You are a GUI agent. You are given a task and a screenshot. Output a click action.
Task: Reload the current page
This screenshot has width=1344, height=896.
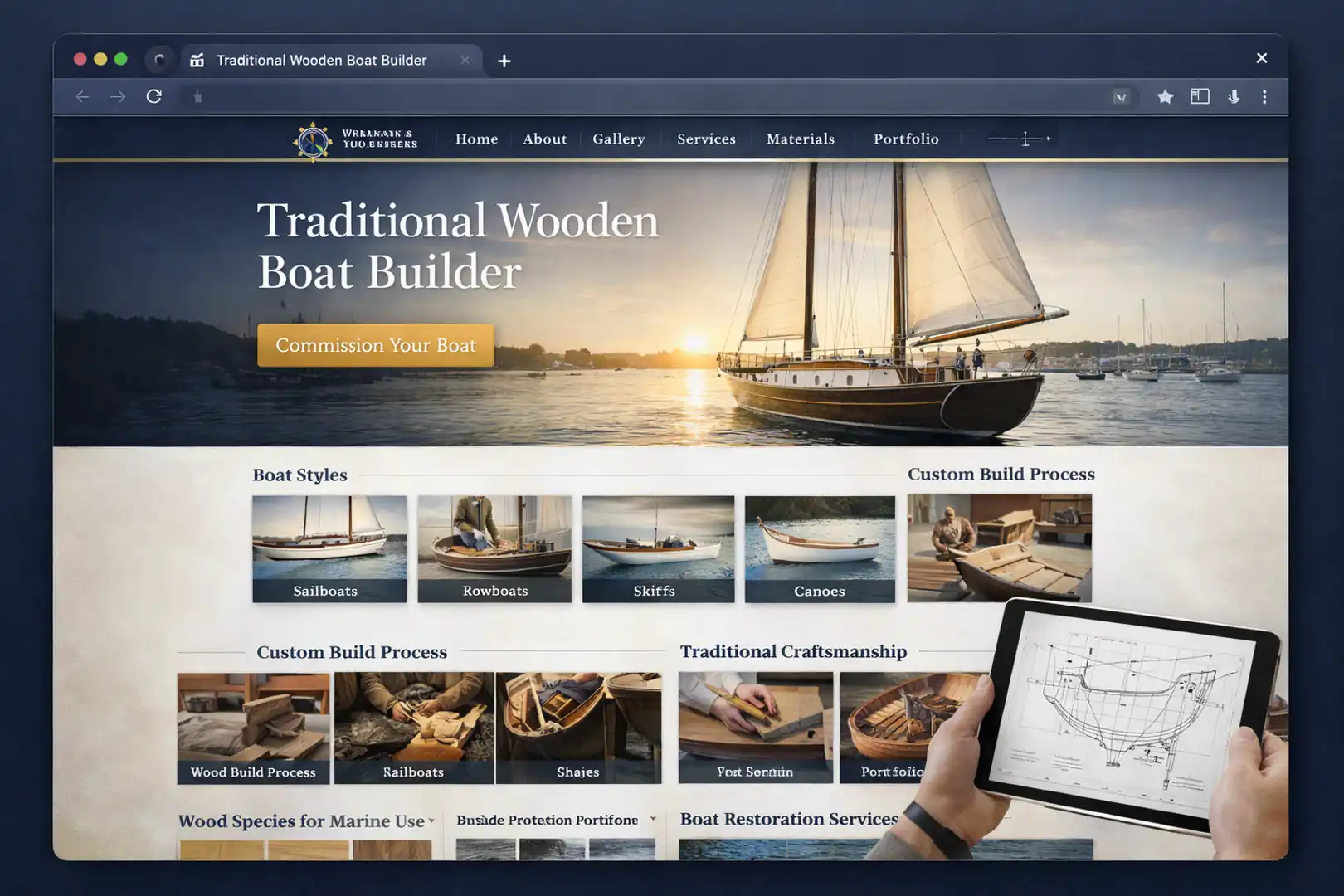click(x=155, y=96)
